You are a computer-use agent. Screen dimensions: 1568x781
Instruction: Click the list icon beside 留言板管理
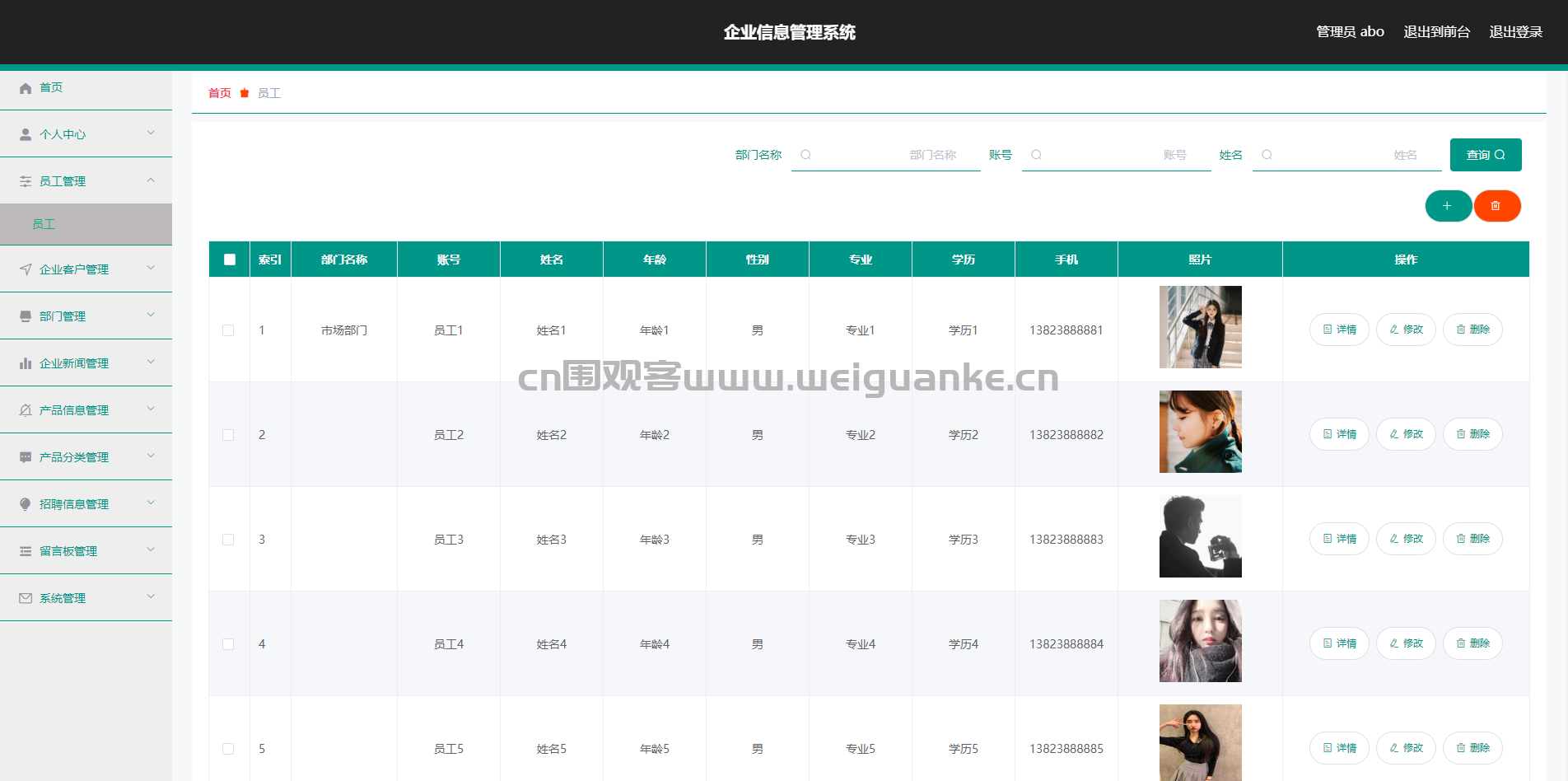coord(26,551)
